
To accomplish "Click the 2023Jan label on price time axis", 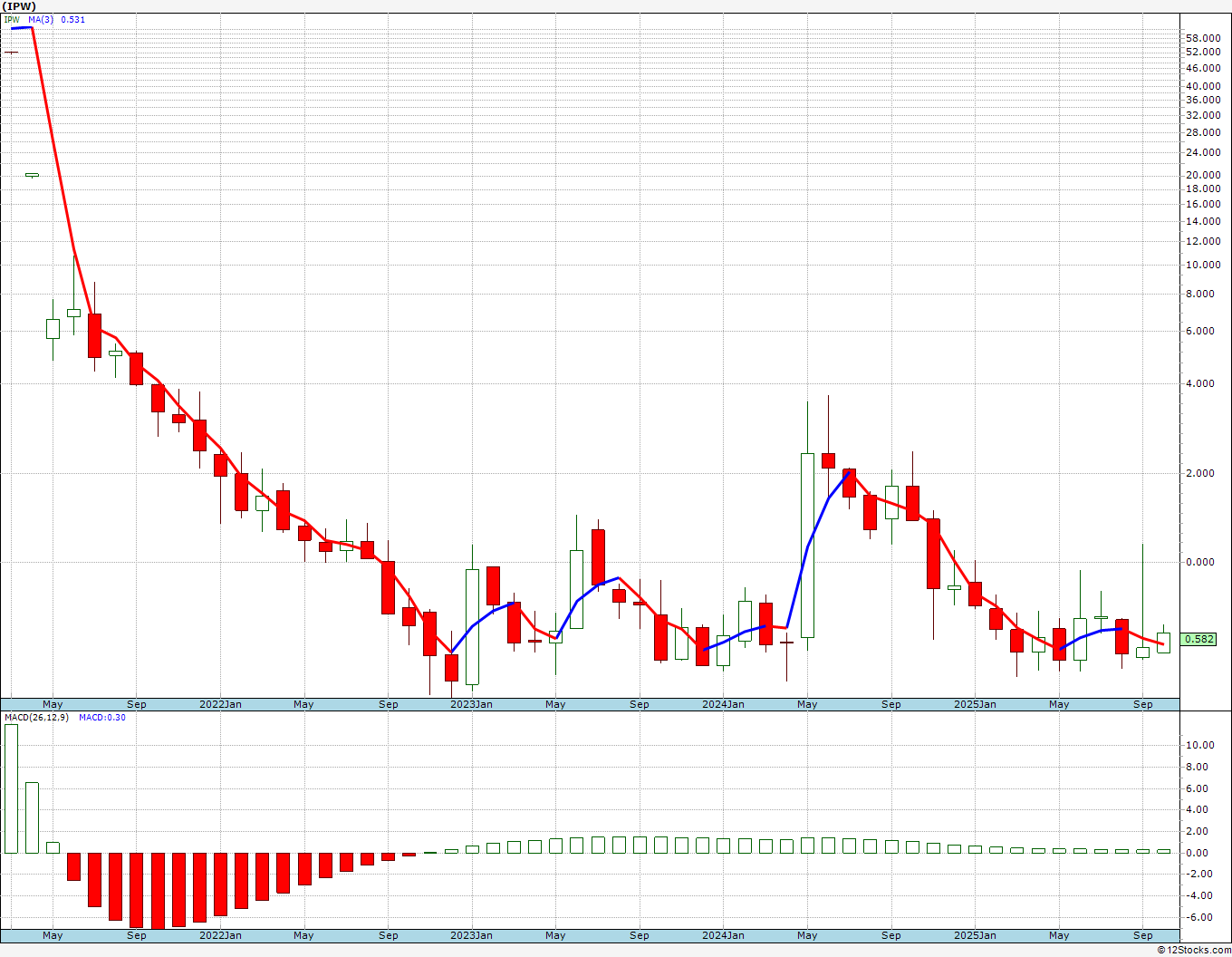I will pos(472,704).
